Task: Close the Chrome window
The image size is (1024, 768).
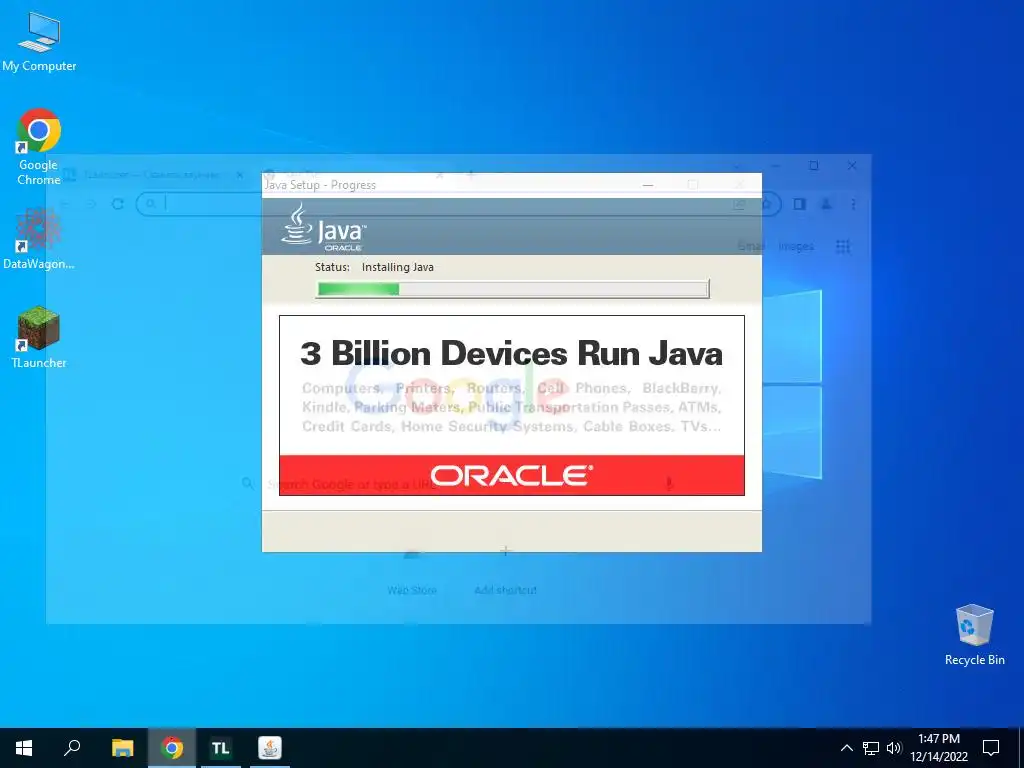Action: (852, 166)
